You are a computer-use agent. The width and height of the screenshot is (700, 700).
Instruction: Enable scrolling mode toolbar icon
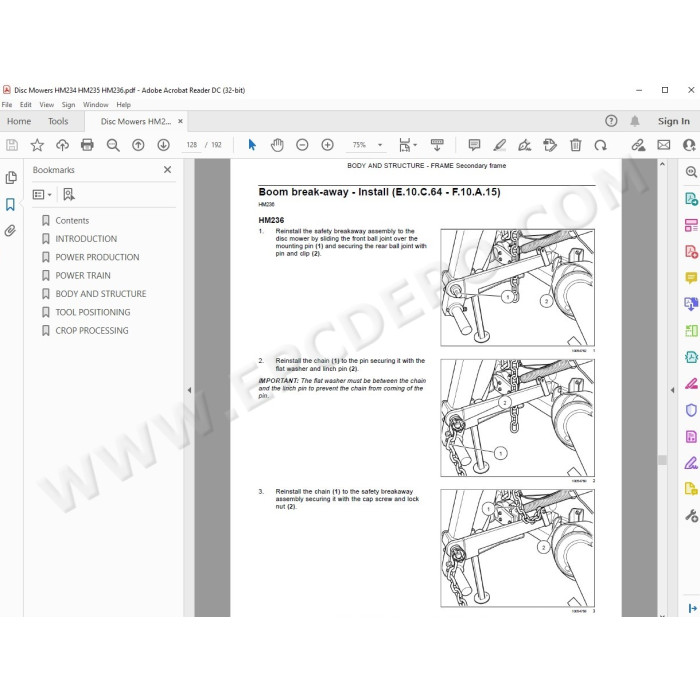[437, 144]
